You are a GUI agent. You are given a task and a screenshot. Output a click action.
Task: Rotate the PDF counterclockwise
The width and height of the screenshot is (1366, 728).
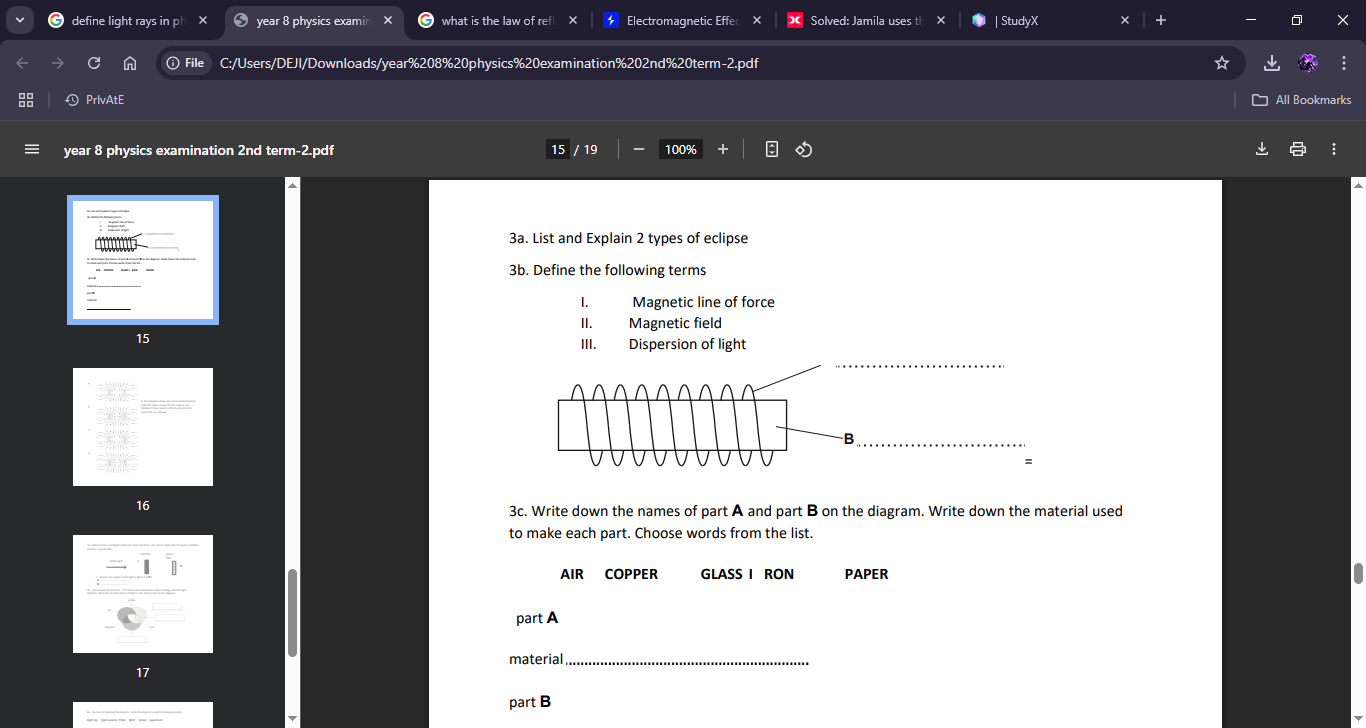[804, 148]
